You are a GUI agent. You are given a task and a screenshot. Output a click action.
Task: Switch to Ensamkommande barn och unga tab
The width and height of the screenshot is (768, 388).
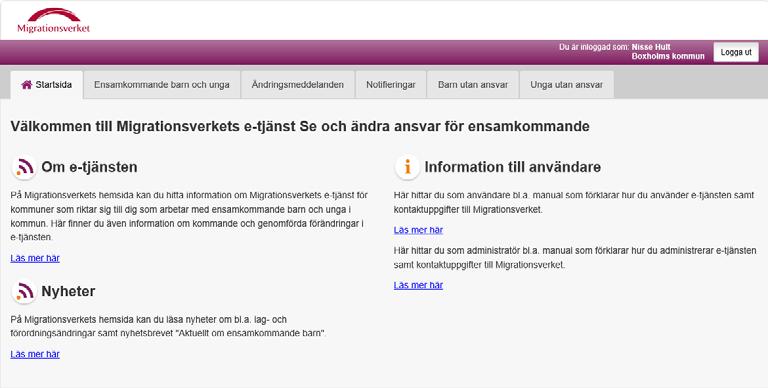tap(162, 85)
